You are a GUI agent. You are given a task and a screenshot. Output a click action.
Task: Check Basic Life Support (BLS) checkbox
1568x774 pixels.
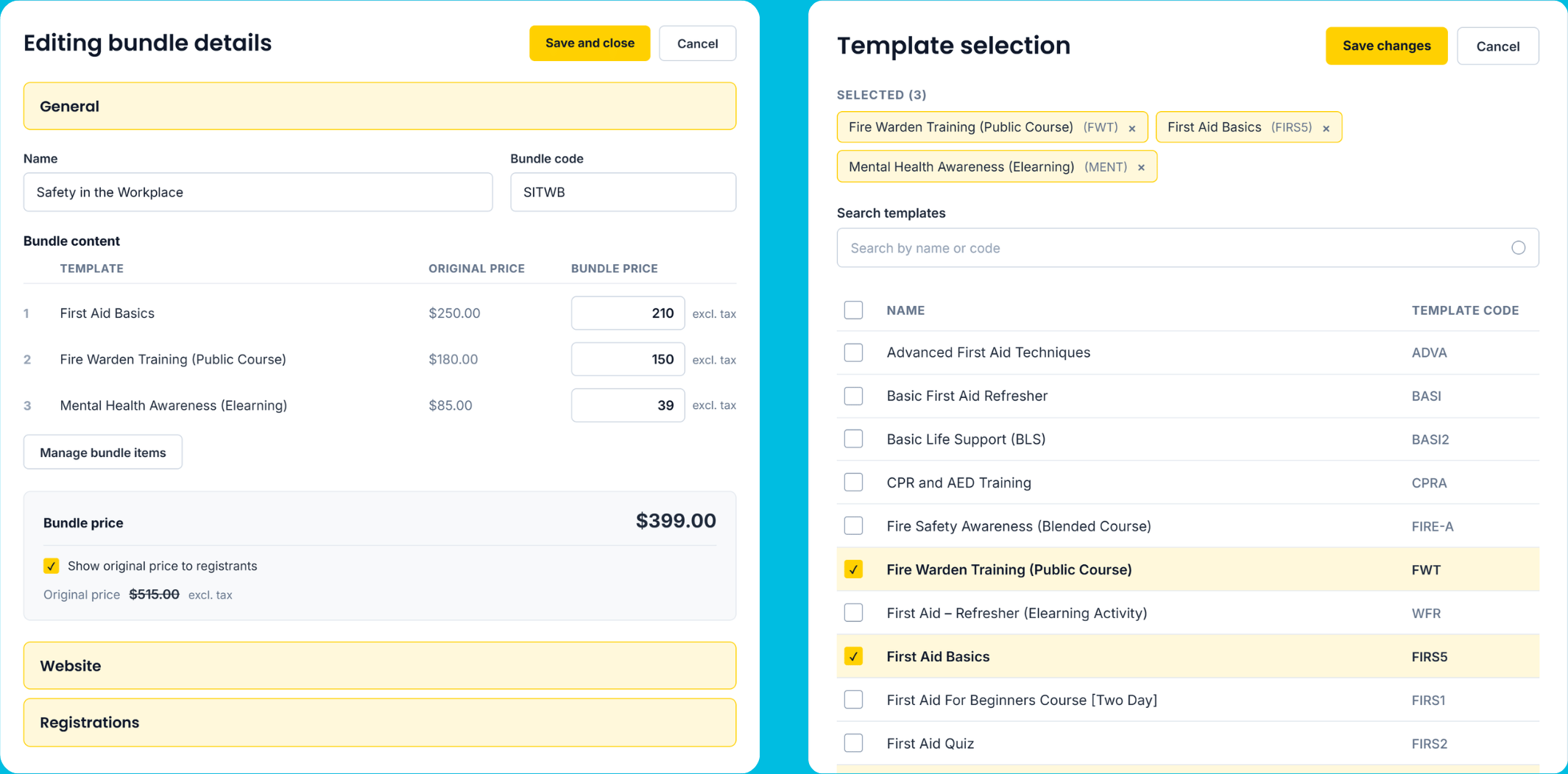853,439
